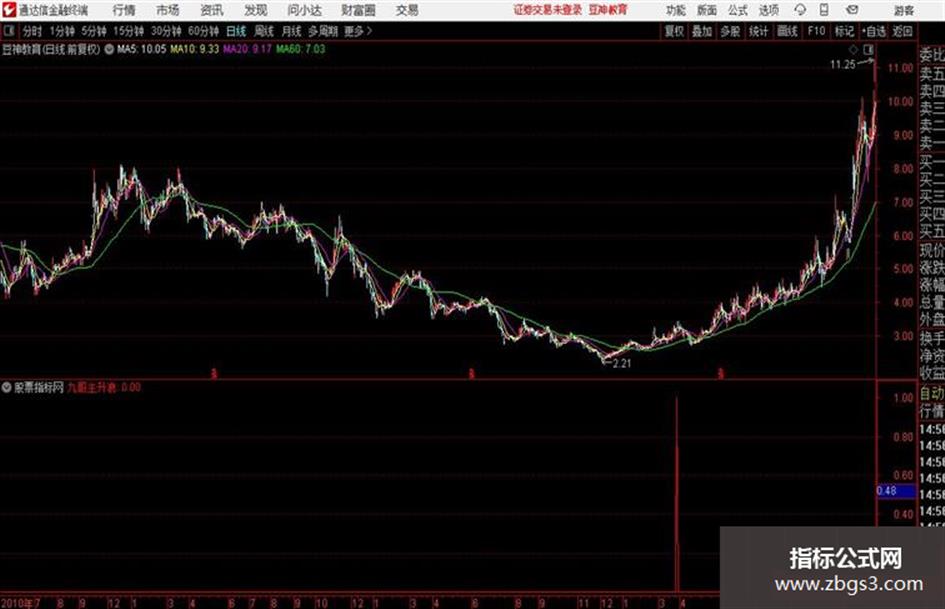Open the 版面 menu
The width and height of the screenshot is (945, 609).
tap(707, 10)
